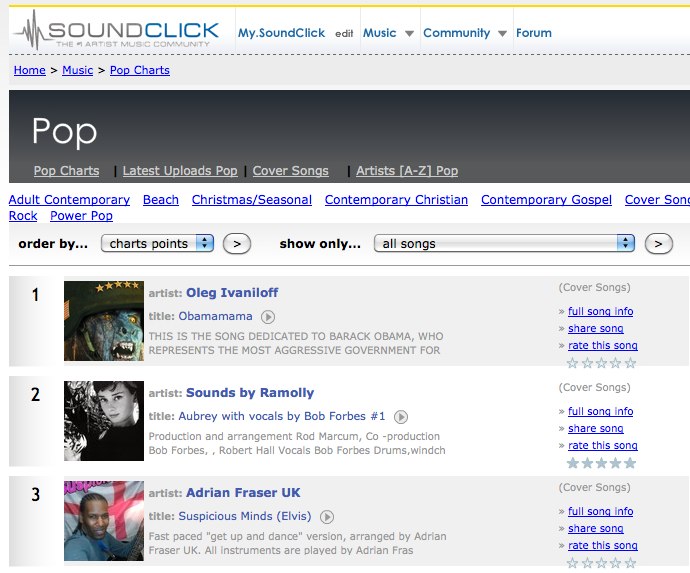Give Obamamama a five-star rating
The width and height of the screenshot is (690, 573).
click(x=630, y=363)
